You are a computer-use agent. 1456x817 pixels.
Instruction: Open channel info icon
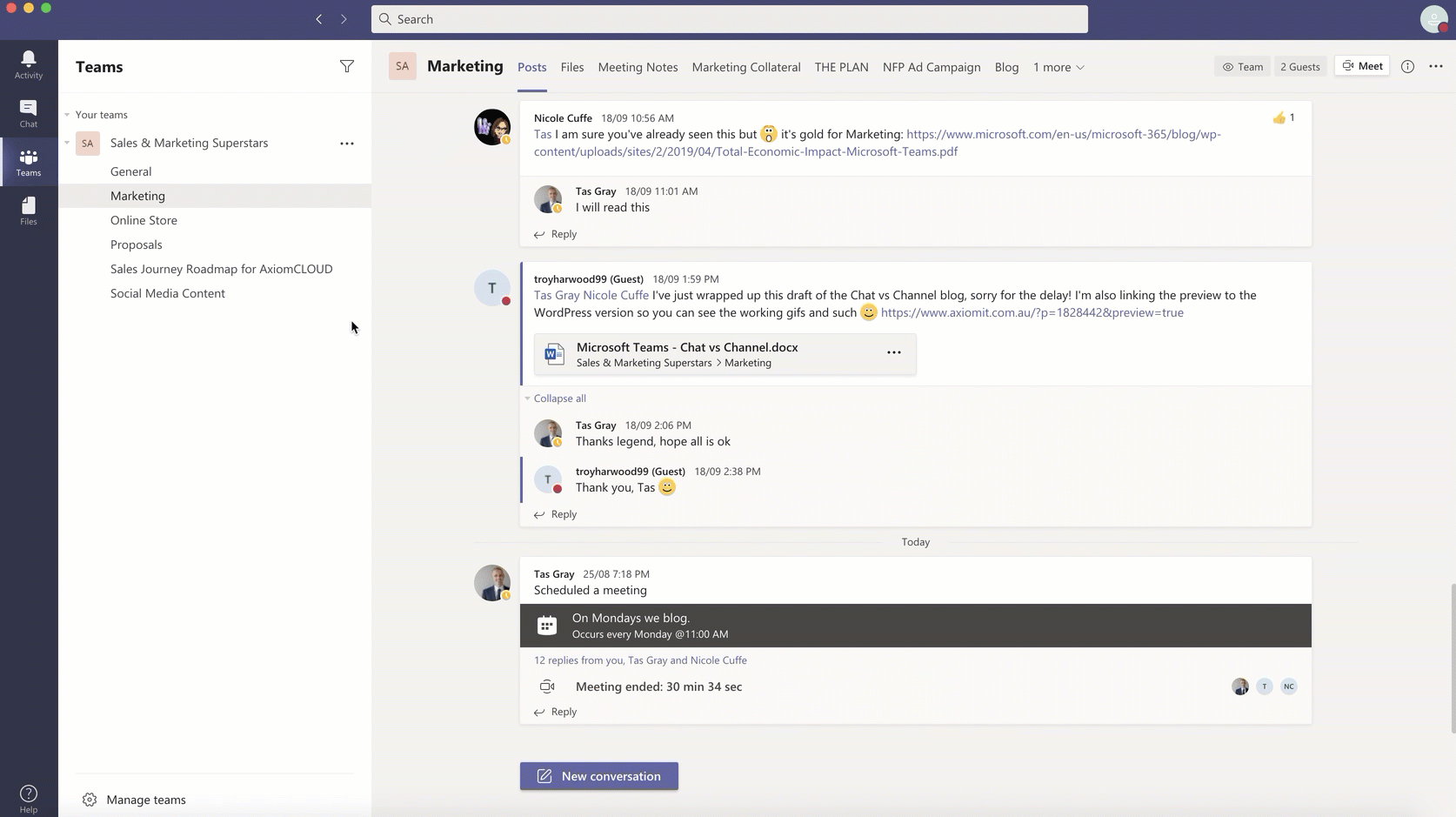click(x=1407, y=66)
